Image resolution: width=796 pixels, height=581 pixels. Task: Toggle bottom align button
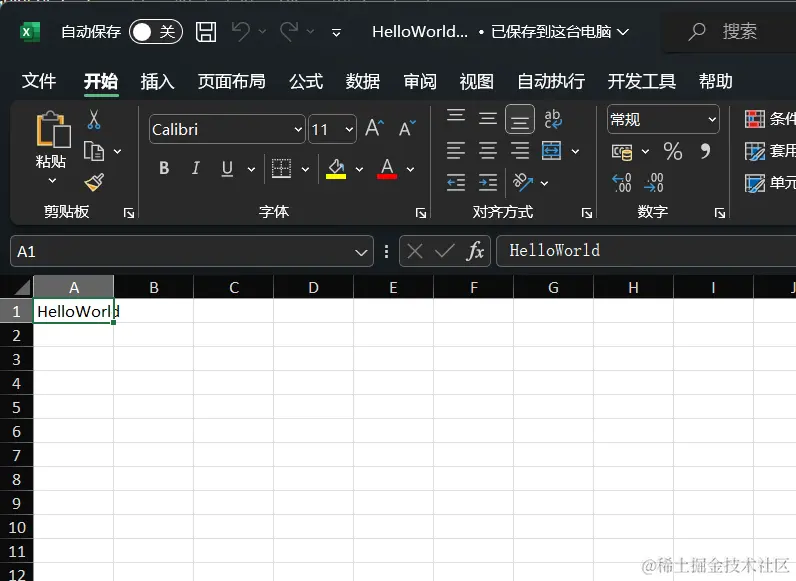pyautogui.click(x=520, y=119)
